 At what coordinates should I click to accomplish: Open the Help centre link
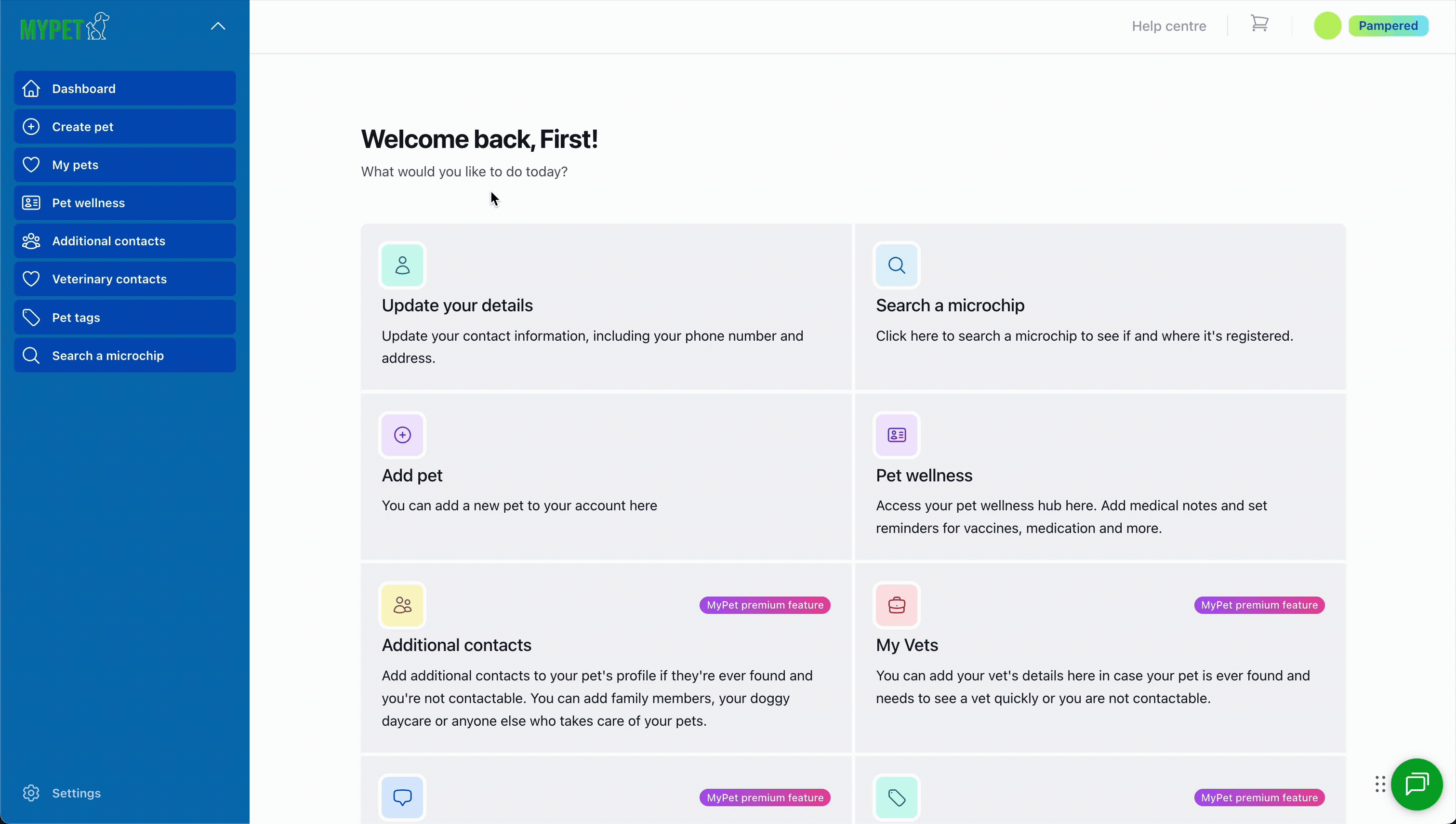coord(1169,26)
